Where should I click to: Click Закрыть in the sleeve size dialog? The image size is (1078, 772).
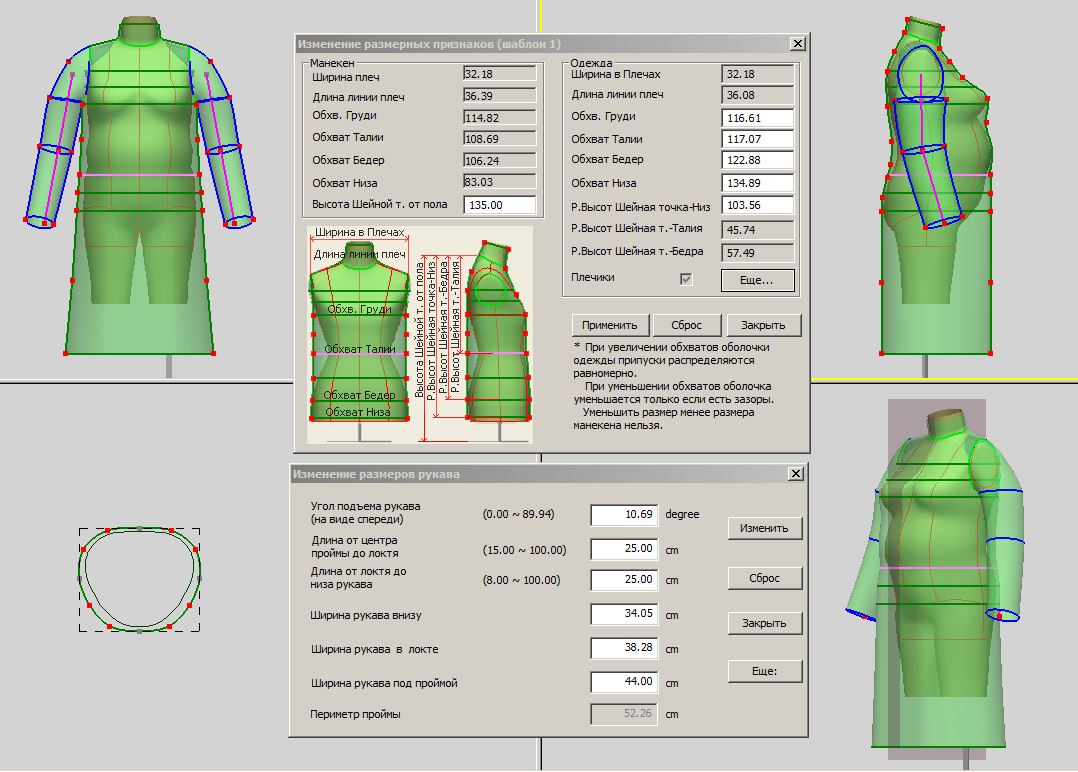764,623
